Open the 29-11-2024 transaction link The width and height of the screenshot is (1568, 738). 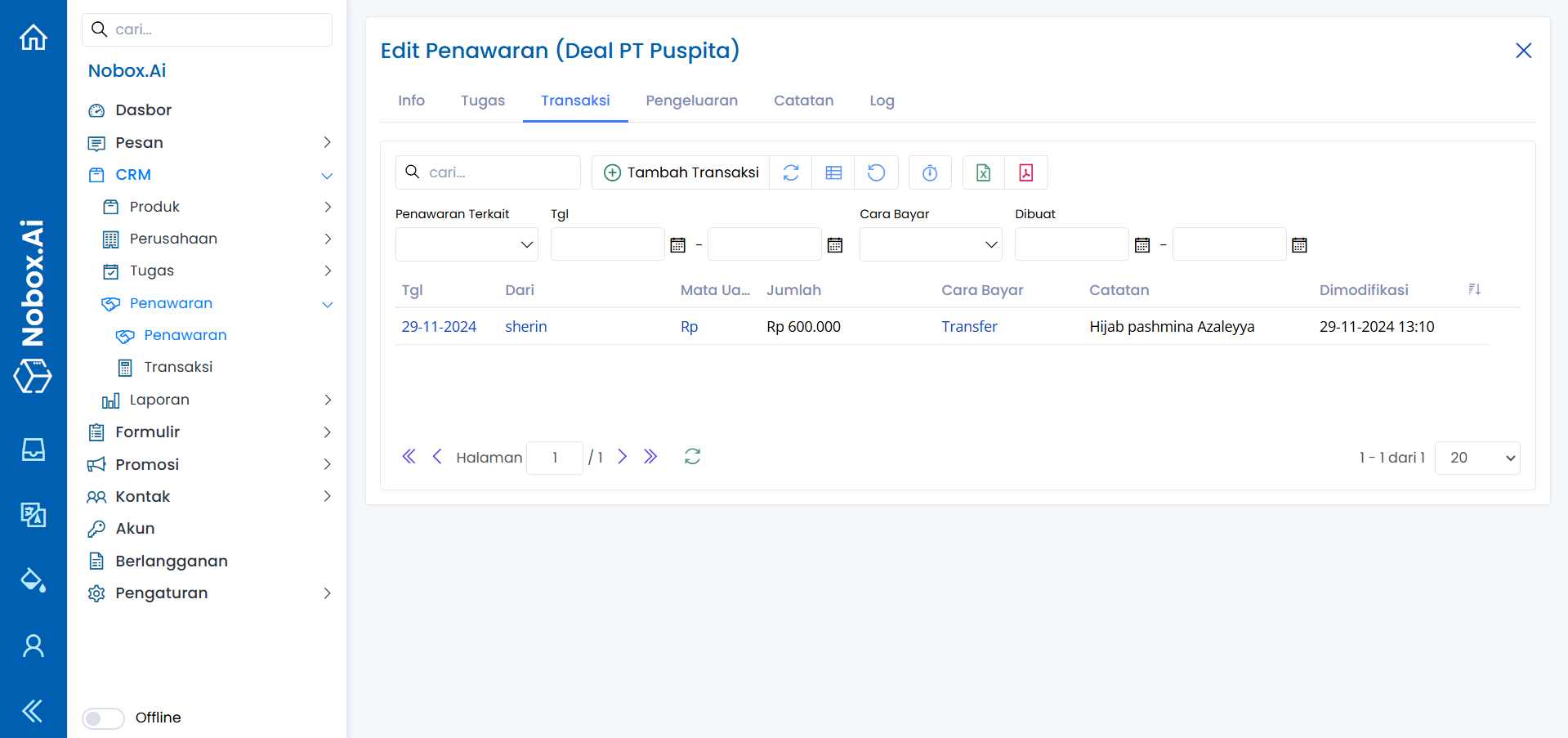pyautogui.click(x=439, y=327)
